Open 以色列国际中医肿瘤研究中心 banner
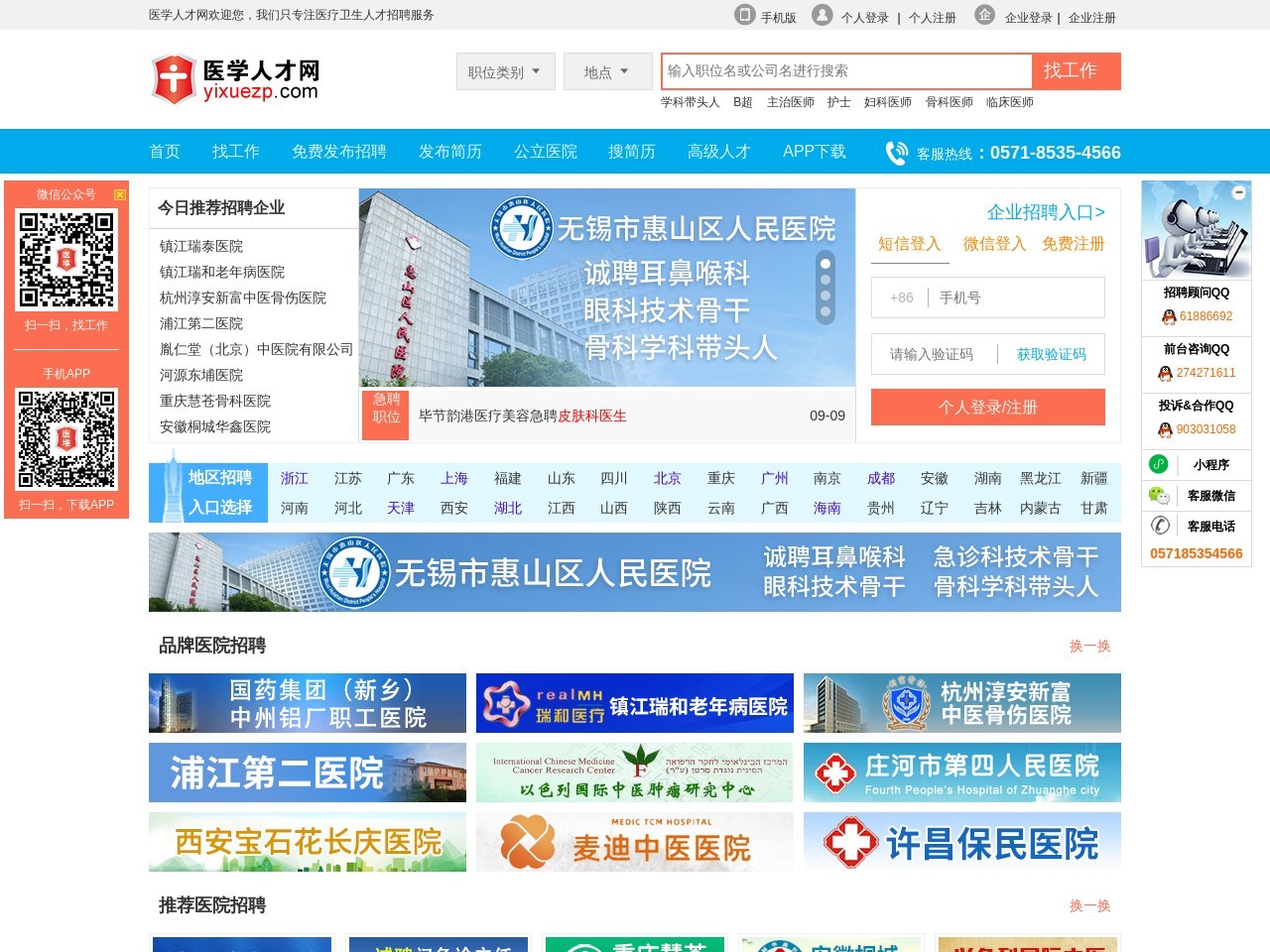The height and width of the screenshot is (952, 1270). (635, 773)
